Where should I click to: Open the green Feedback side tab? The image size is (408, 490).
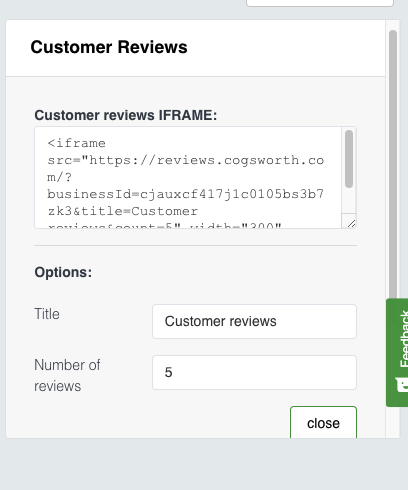397,352
